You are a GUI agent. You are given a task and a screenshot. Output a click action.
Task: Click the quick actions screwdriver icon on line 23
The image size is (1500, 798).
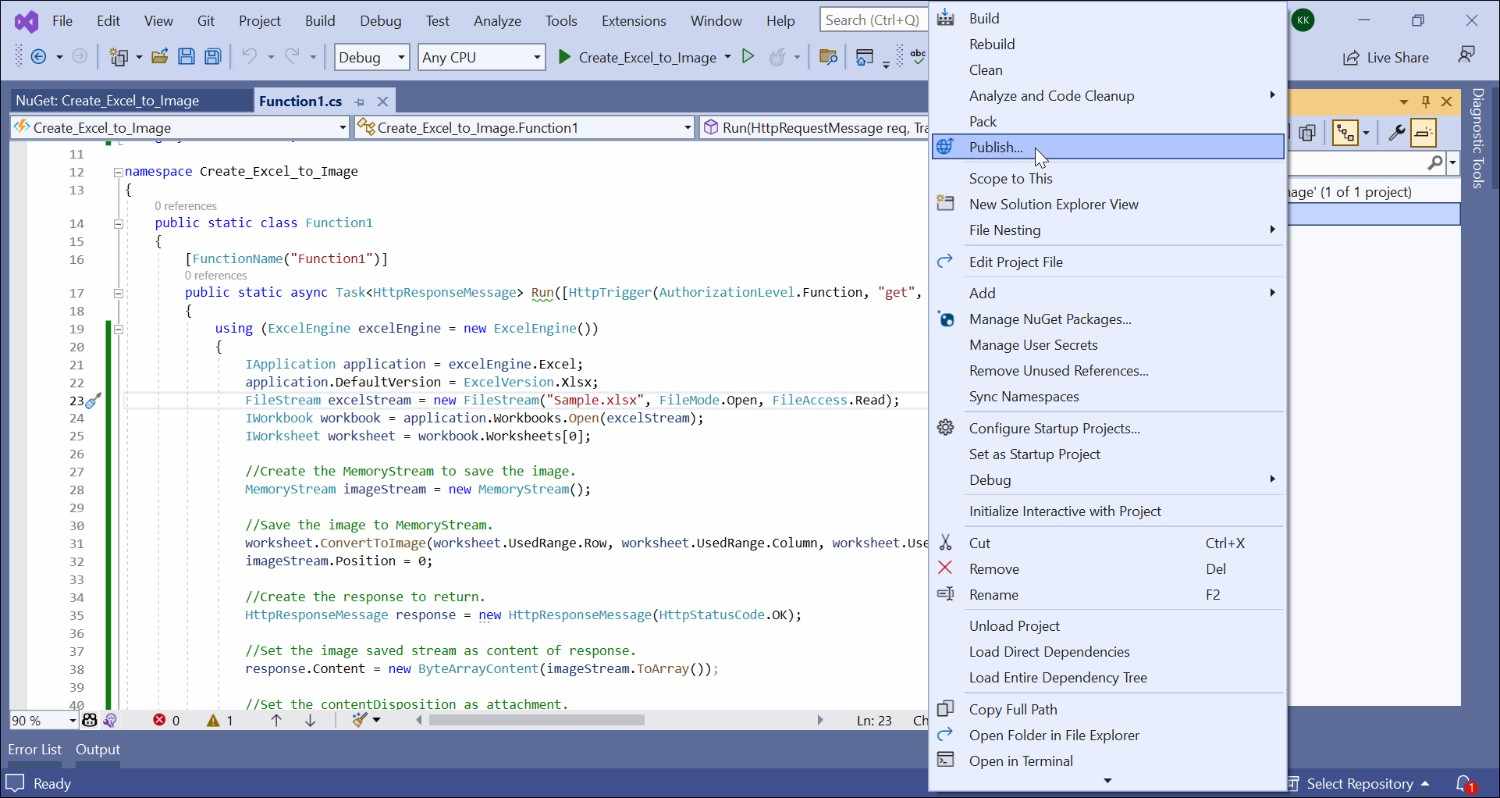pyautogui.click(x=93, y=400)
